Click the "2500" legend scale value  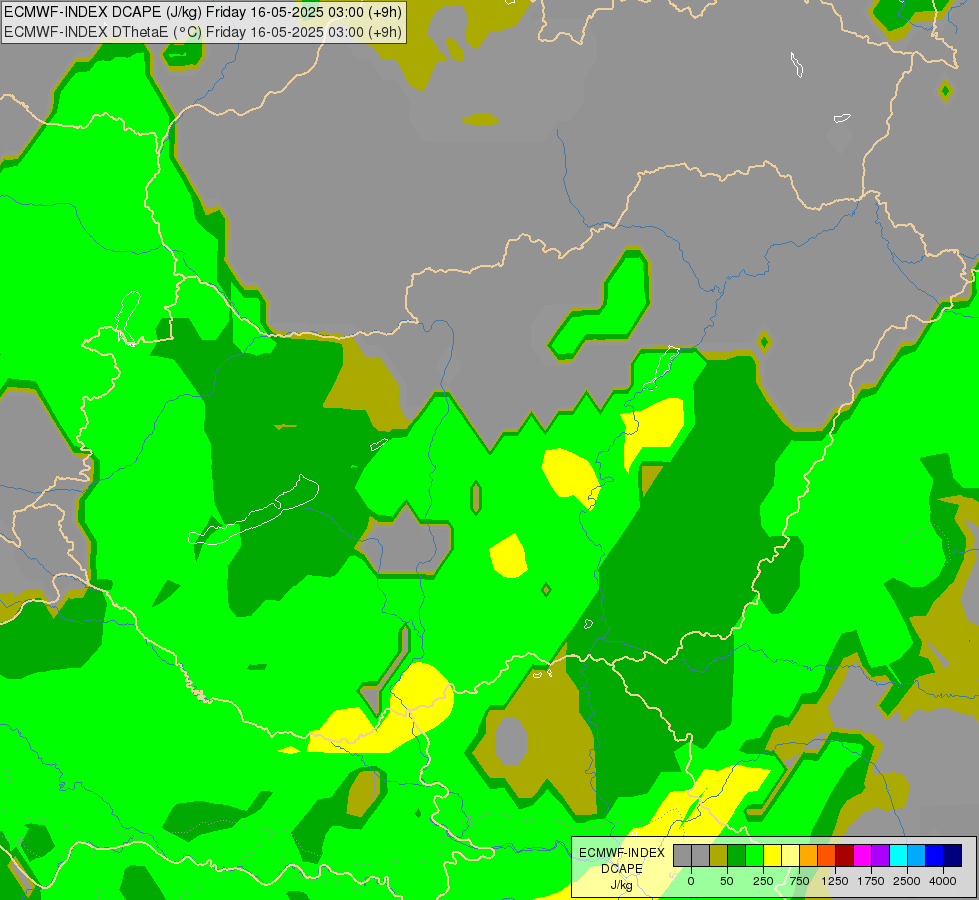point(907,881)
